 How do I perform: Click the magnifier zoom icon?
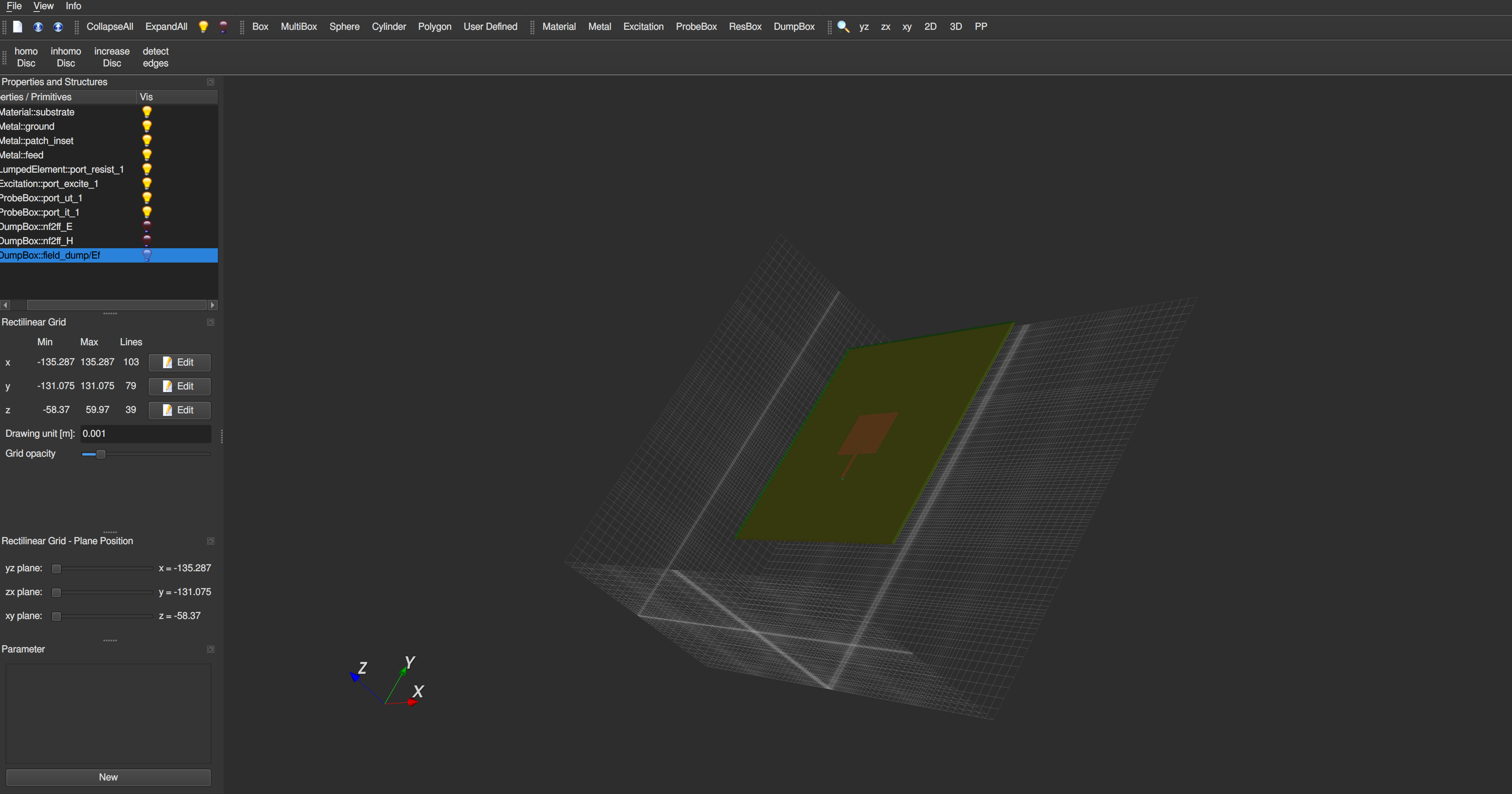pos(843,26)
